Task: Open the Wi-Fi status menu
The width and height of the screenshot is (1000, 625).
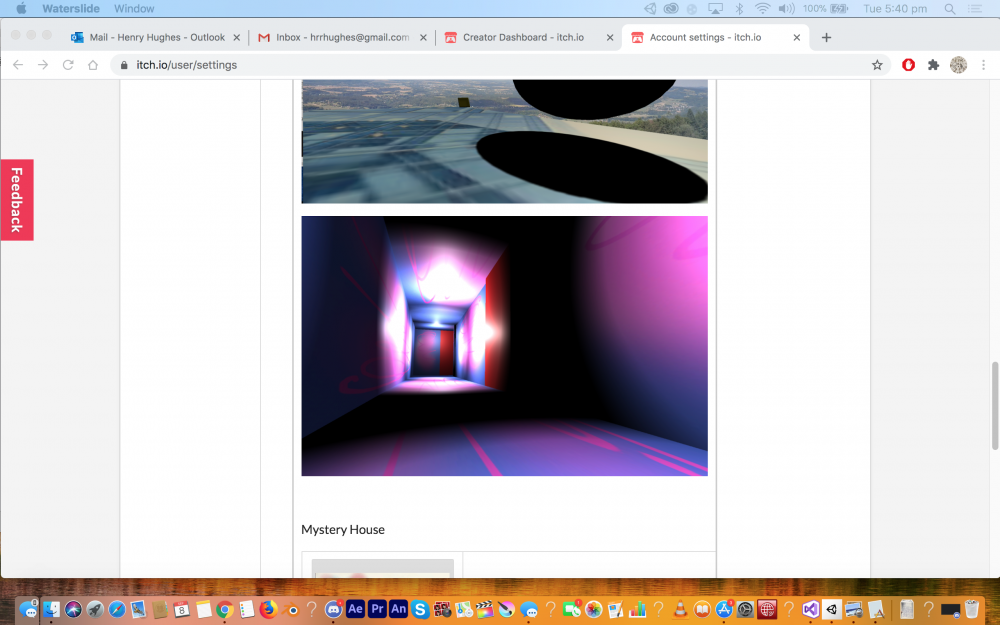Action: click(x=762, y=8)
